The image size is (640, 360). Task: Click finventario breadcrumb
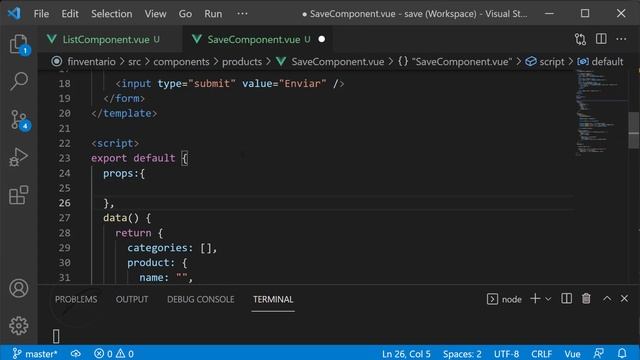[91, 62]
